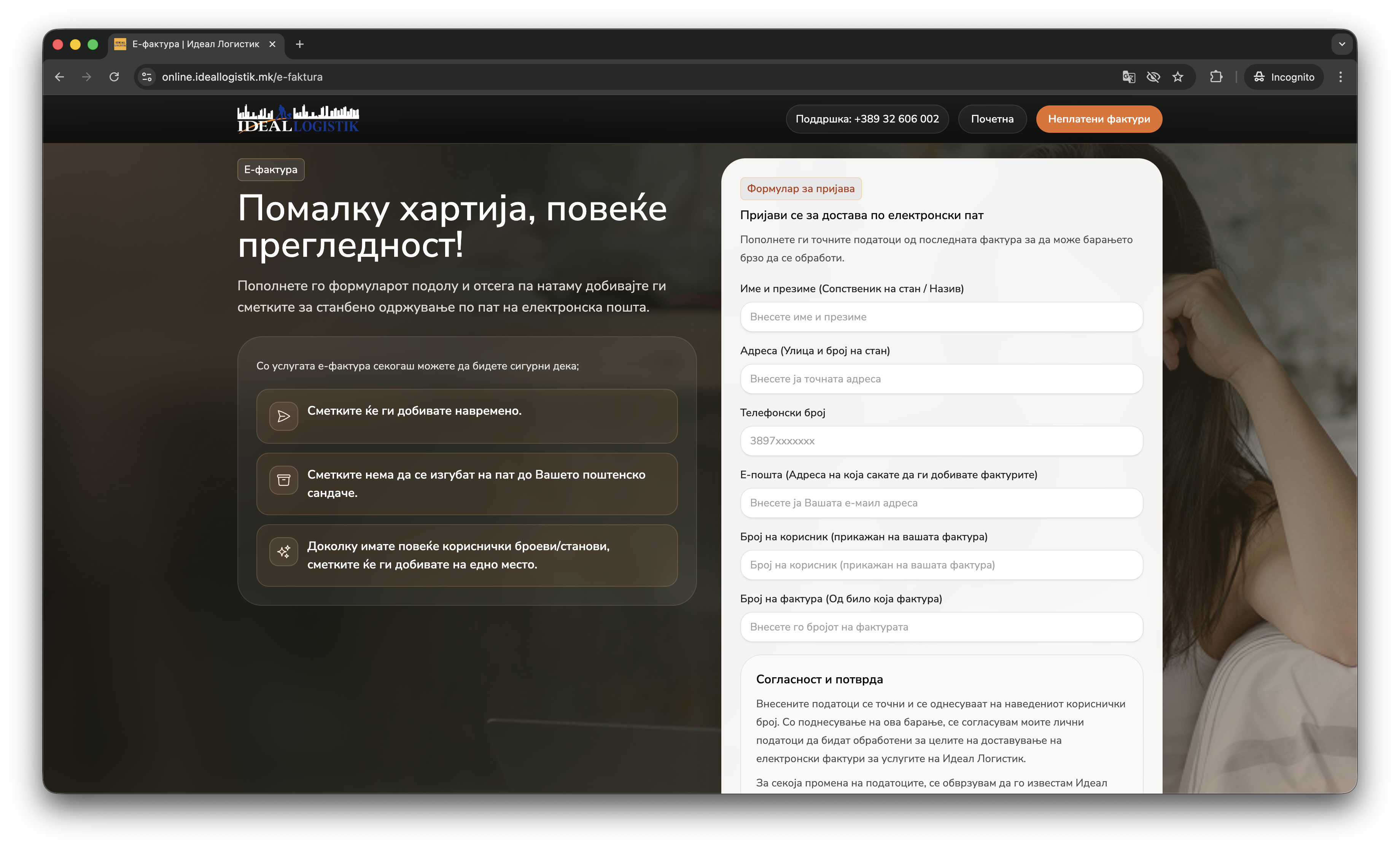Focus the Телефонски број input field
The height and width of the screenshot is (850, 1400).
pos(942,441)
